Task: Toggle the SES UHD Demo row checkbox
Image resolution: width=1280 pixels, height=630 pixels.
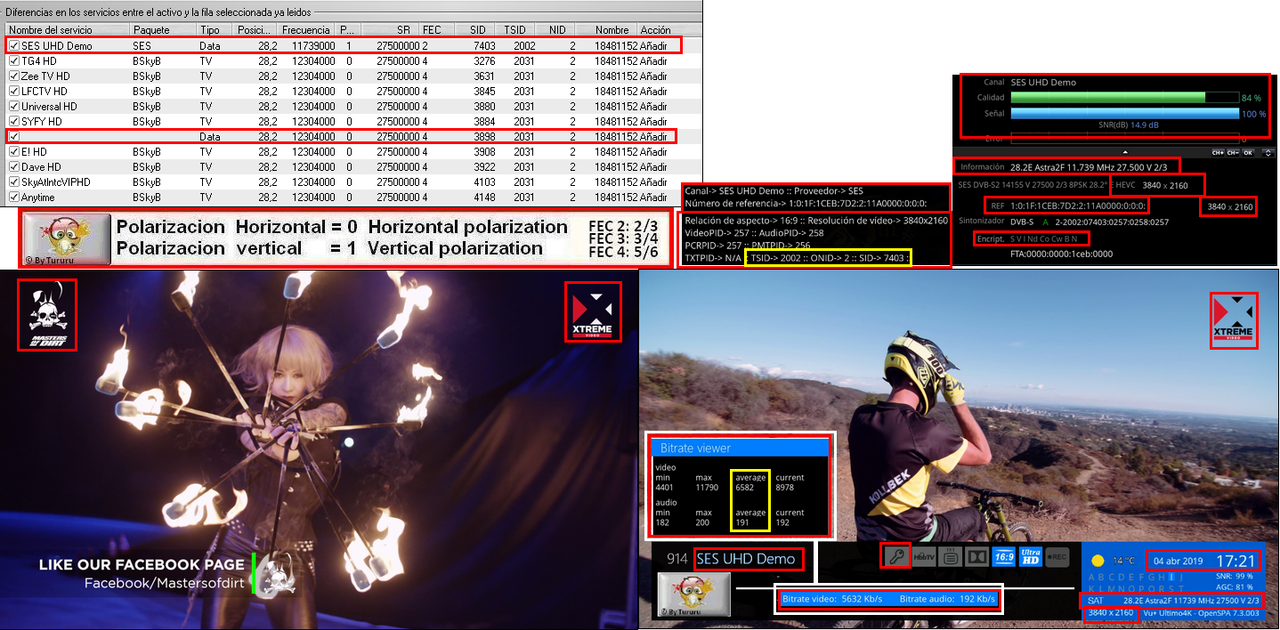Action: point(14,46)
